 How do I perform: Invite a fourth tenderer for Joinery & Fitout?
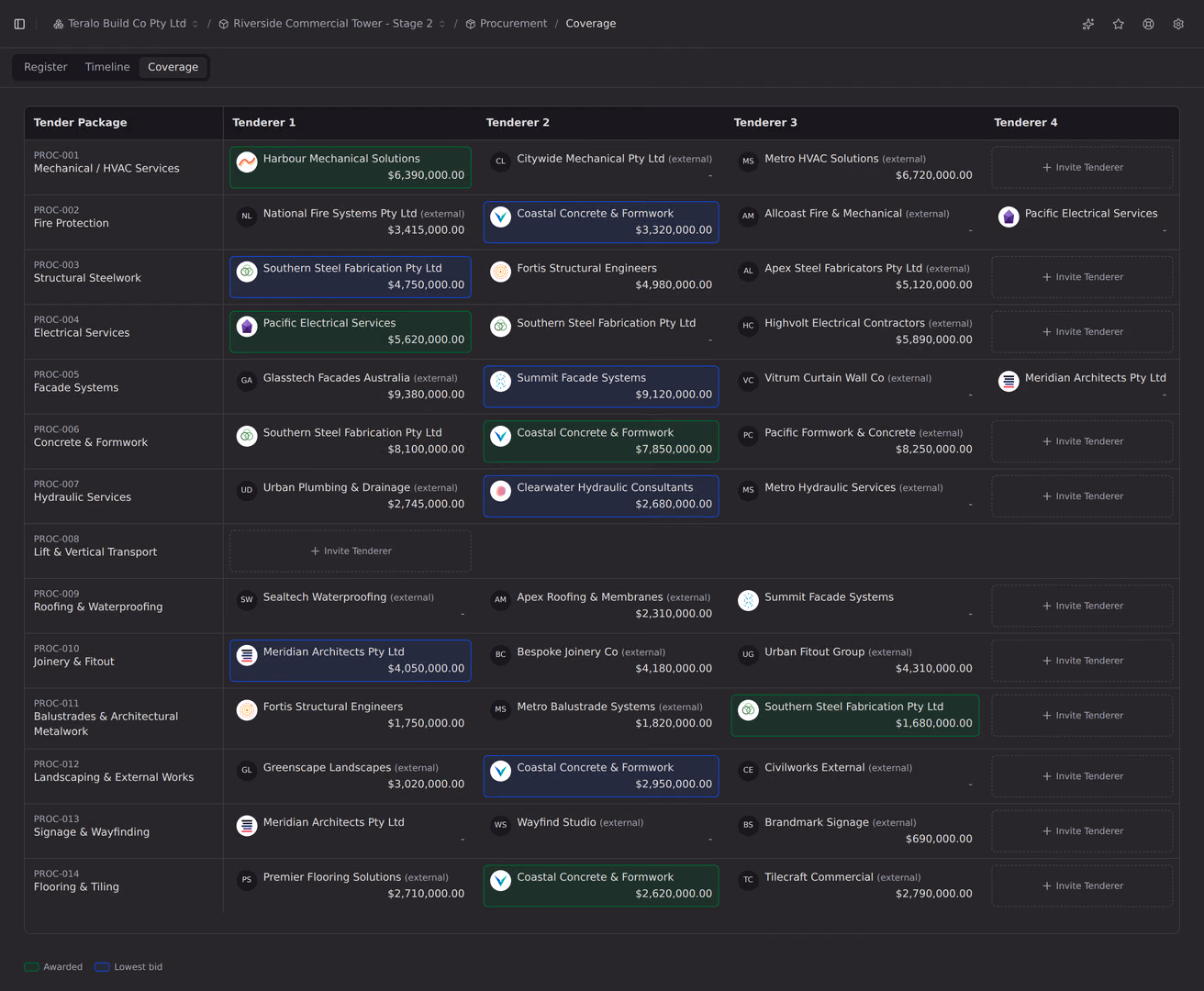[x=1082, y=661]
